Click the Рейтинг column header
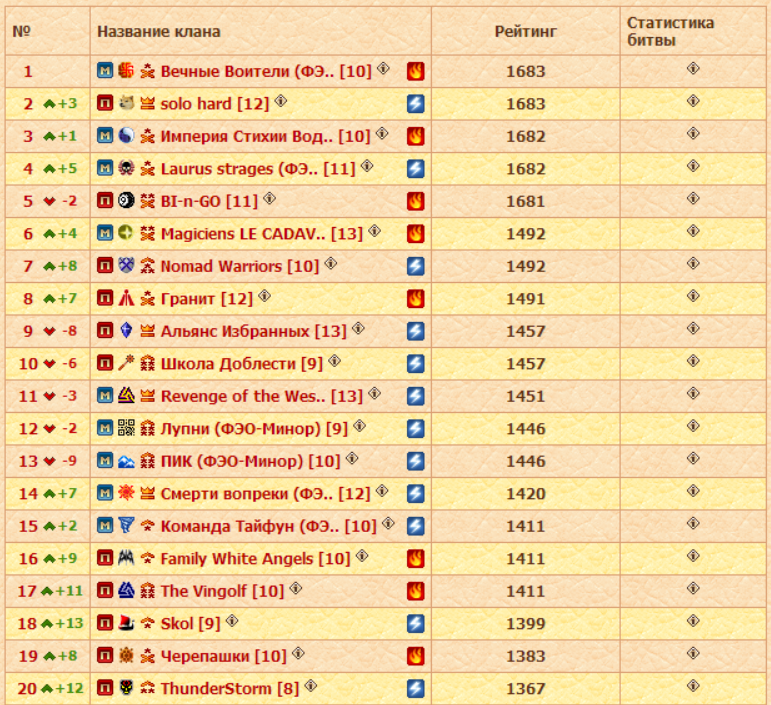 525,32
